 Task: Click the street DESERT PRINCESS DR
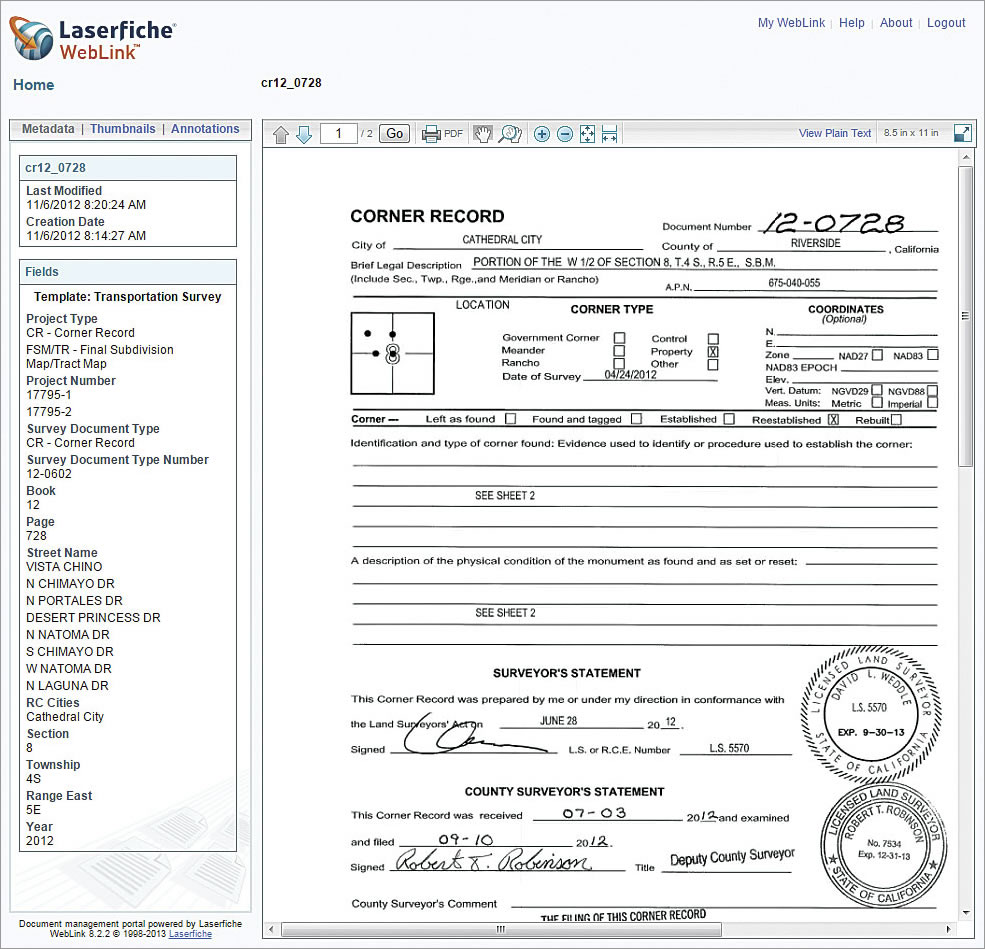coord(93,617)
